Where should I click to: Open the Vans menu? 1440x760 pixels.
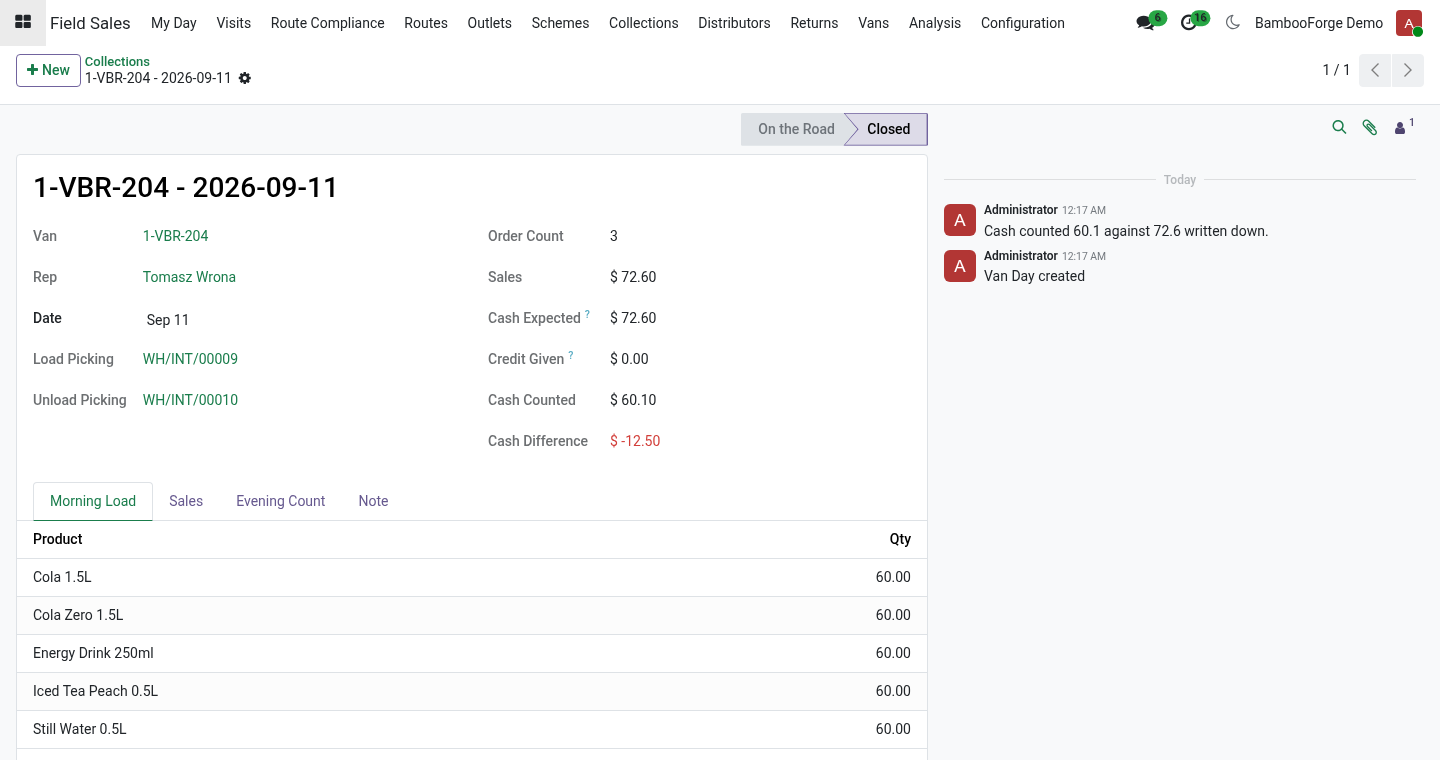(x=874, y=23)
